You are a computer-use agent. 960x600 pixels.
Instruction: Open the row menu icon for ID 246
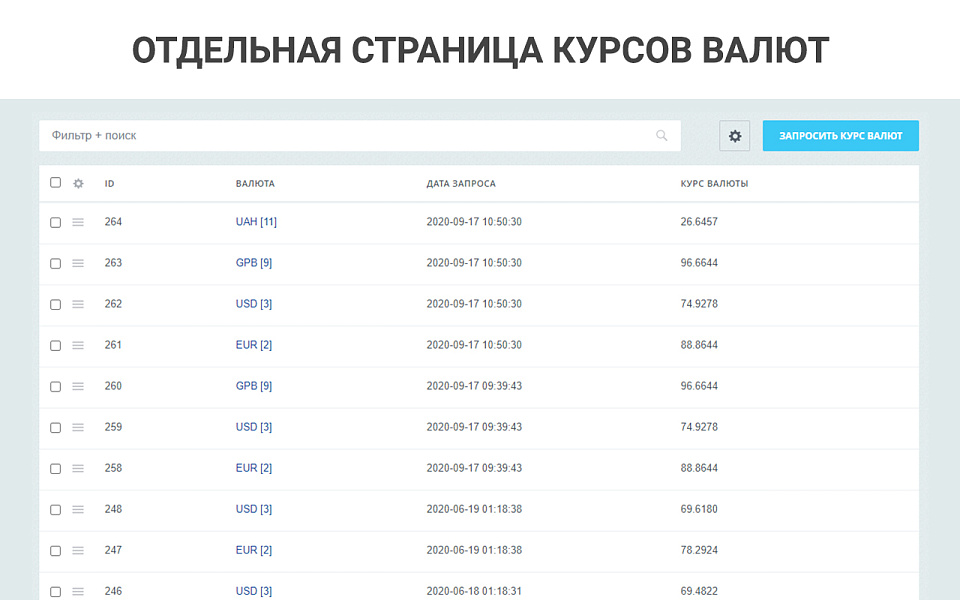point(78,591)
